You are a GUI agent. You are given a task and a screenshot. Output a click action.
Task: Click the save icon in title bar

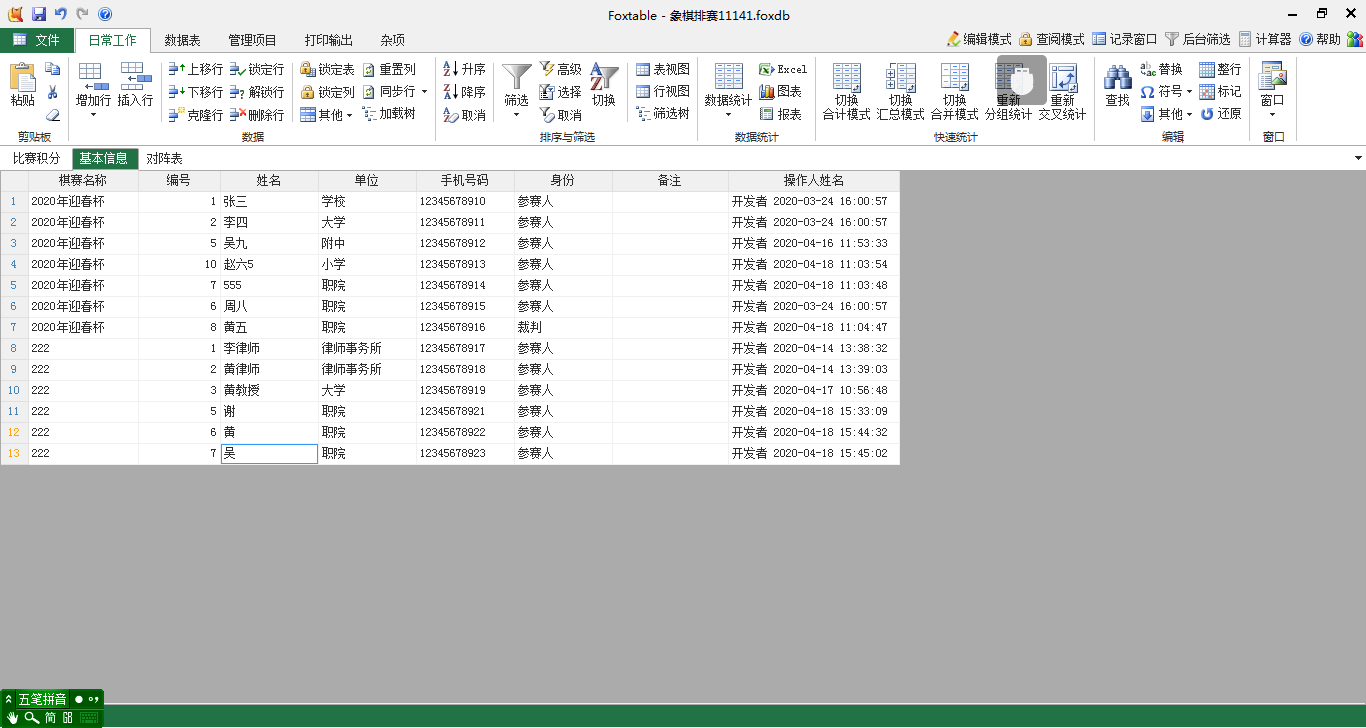pos(39,14)
